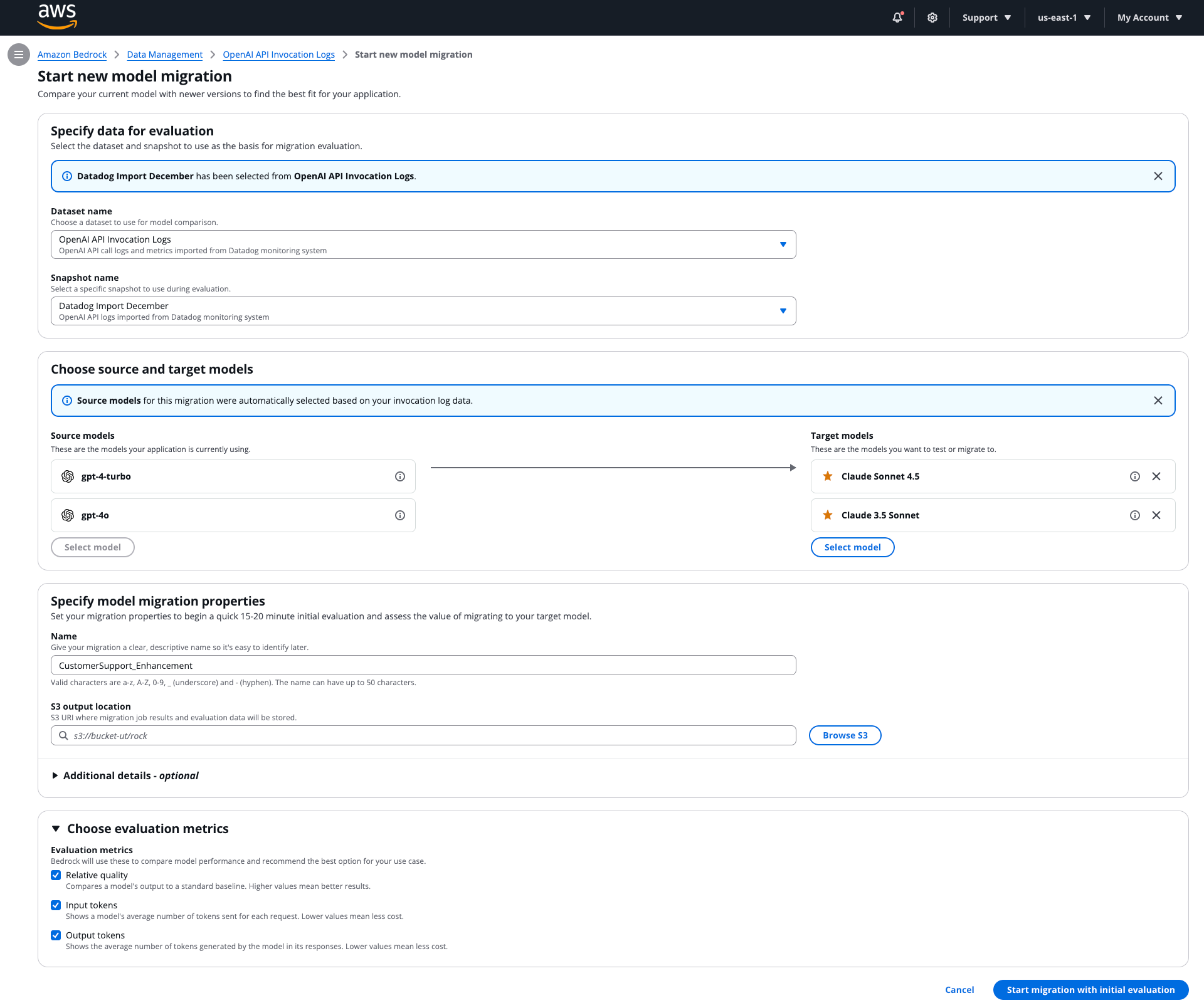
Task: Click the gpt-4-turbo source model name
Action: coord(106,476)
